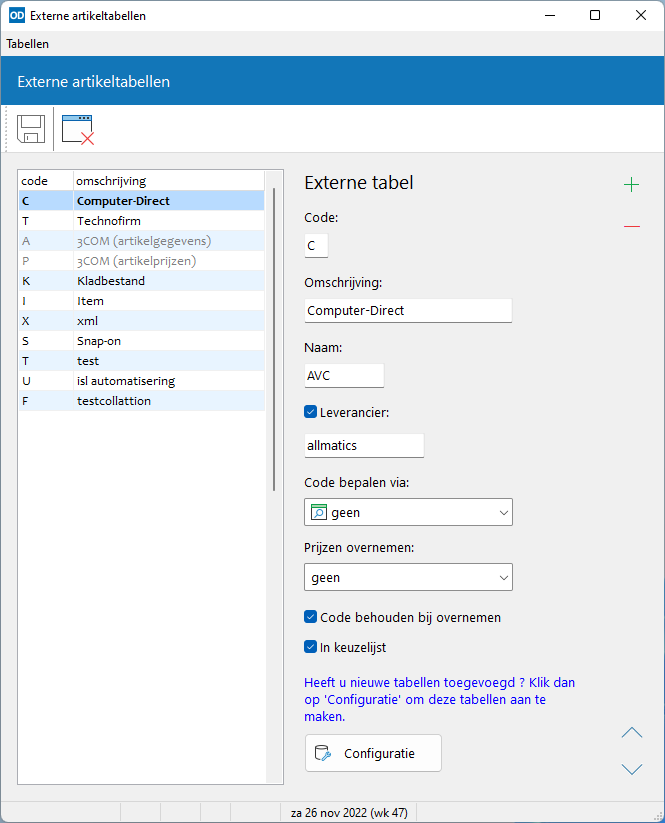Click the table list vertical scrollbar

pyautogui.click(x=274, y=339)
